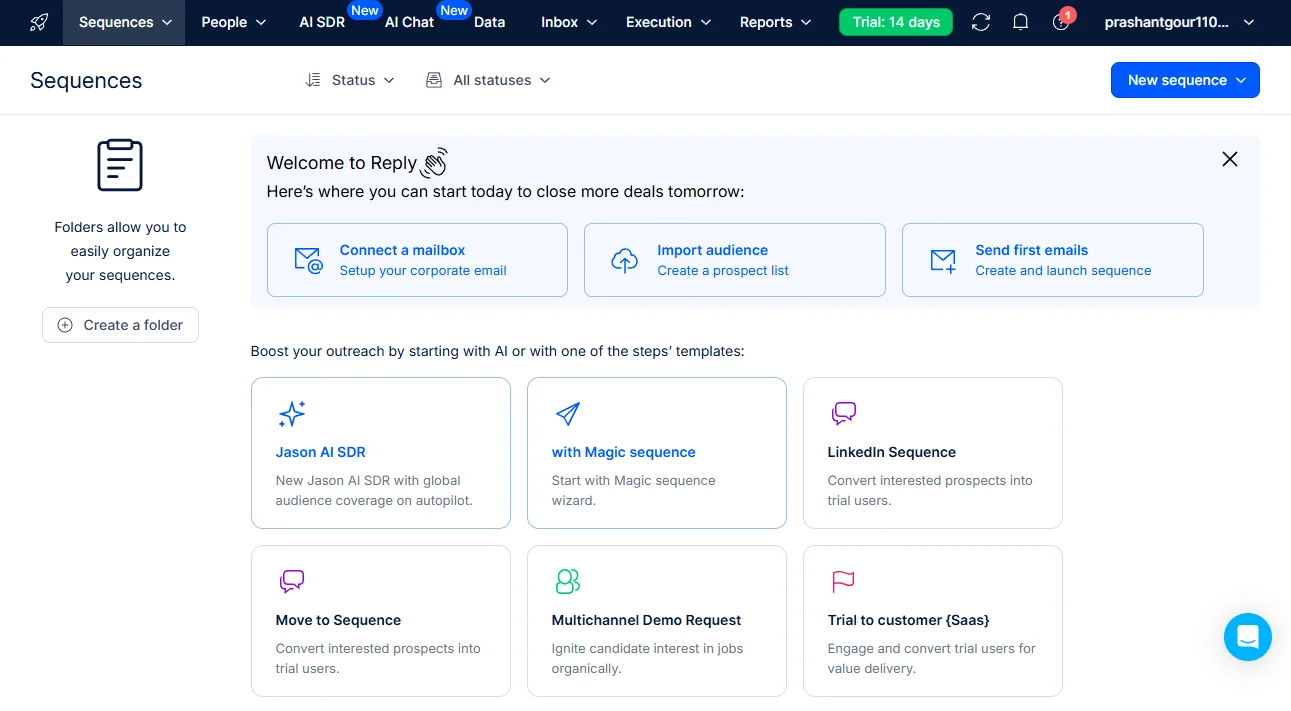The width and height of the screenshot is (1291, 711).
Task: Expand the Status sort dropdown
Action: [350, 80]
